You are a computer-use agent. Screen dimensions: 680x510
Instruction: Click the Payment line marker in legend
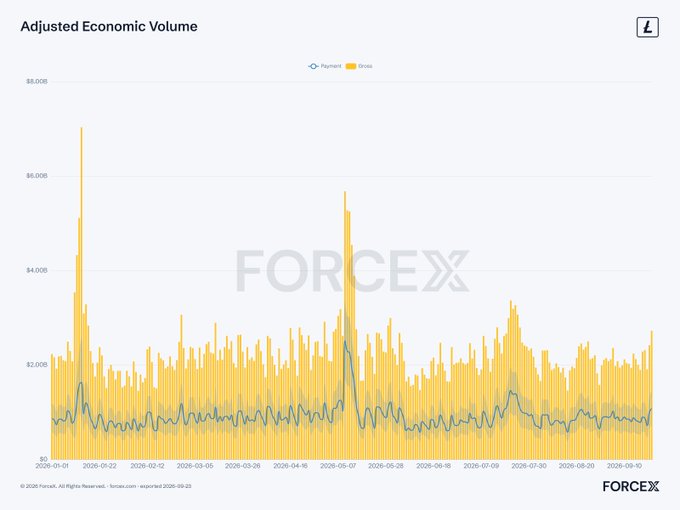tap(313, 66)
